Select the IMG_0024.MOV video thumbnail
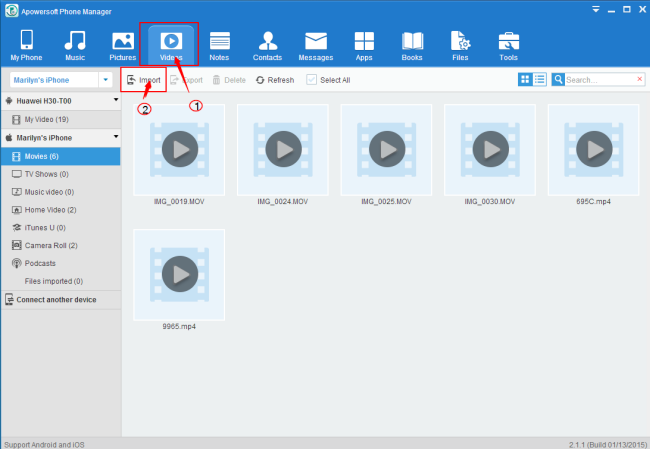650x449 pixels. [283, 150]
